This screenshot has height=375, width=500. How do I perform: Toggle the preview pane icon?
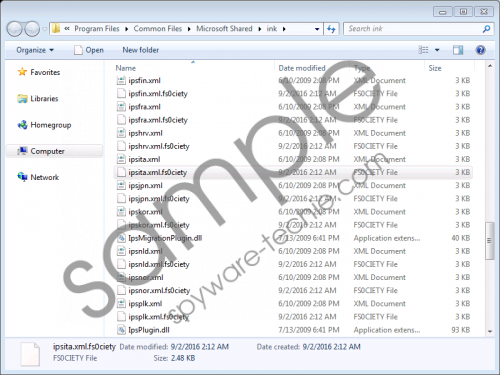click(458, 50)
